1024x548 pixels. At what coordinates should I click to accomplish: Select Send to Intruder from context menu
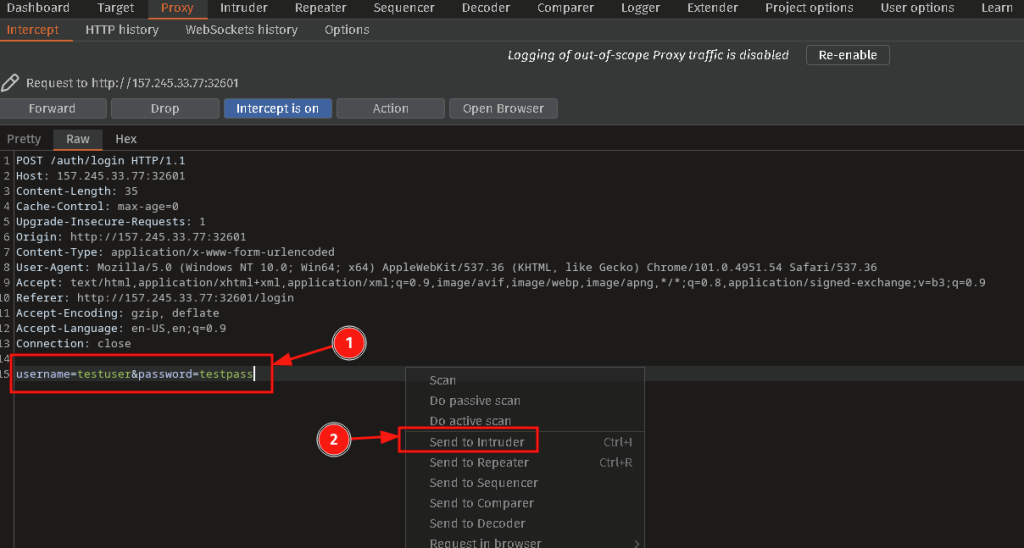point(477,442)
